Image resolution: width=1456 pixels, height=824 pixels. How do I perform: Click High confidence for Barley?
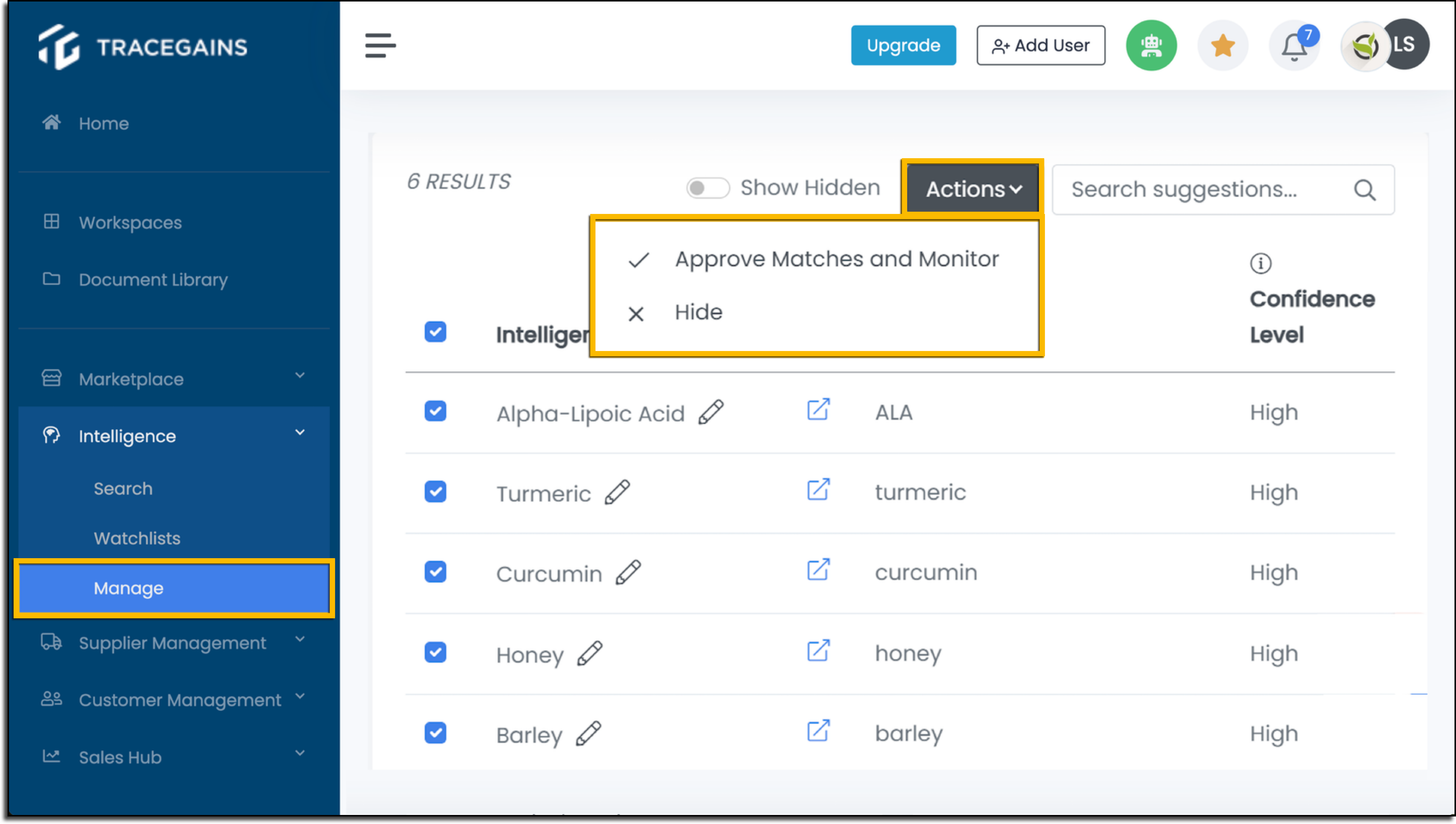[x=1273, y=734]
